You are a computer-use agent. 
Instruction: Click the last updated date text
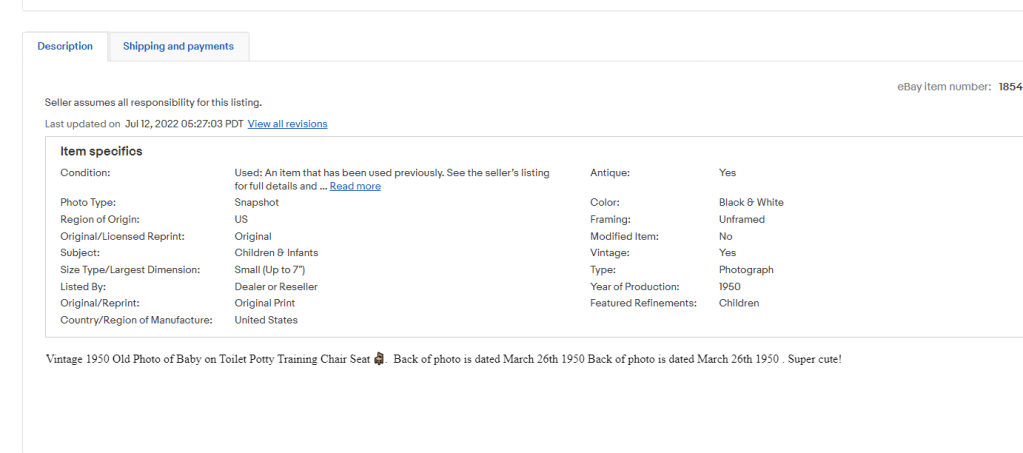click(x=184, y=124)
